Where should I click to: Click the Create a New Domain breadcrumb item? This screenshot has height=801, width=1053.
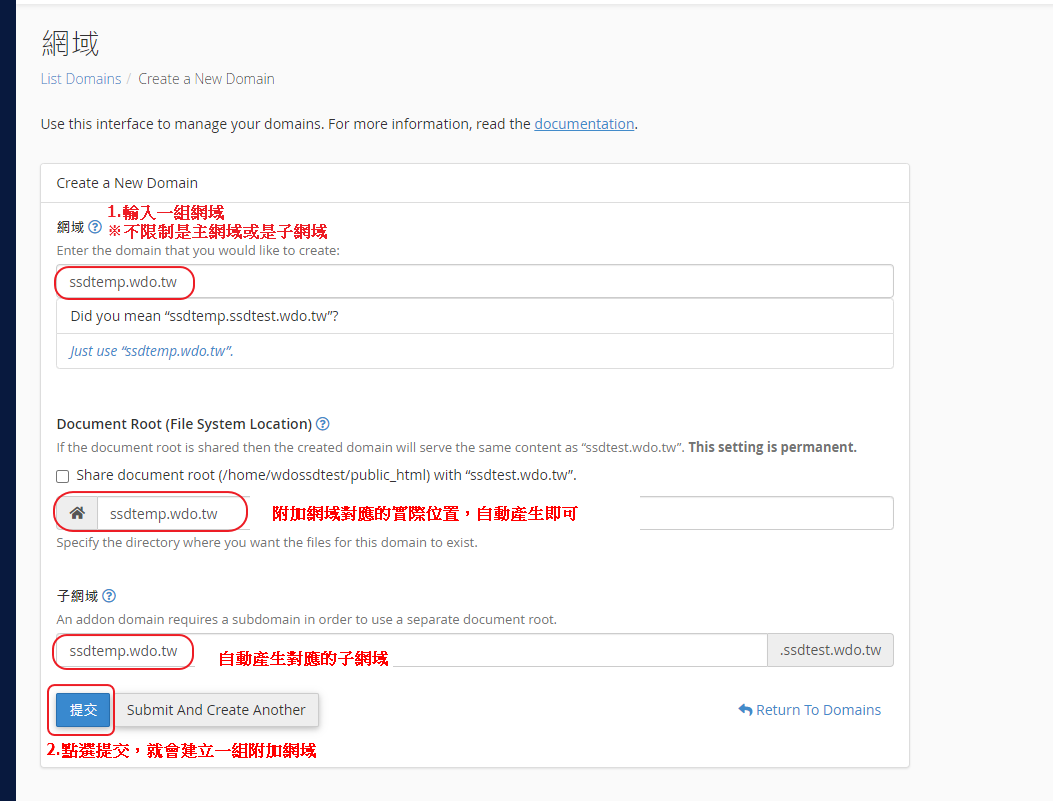tap(206, 79)
